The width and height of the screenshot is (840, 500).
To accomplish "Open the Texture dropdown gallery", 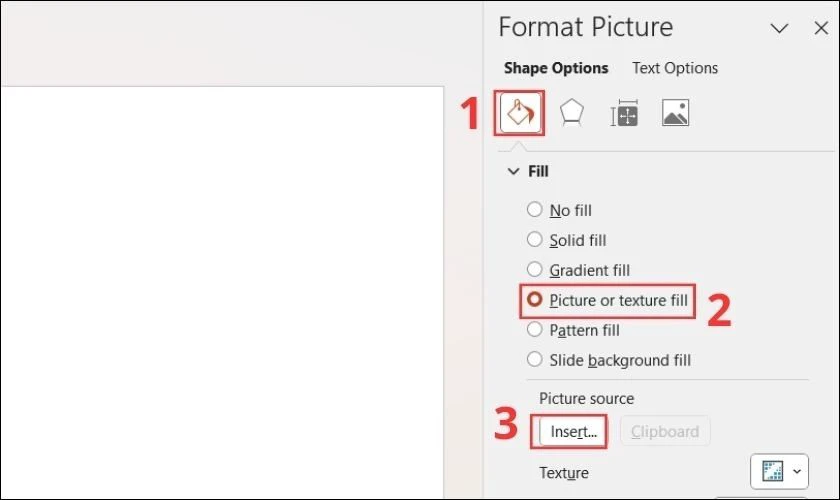I will pos(779,472).
